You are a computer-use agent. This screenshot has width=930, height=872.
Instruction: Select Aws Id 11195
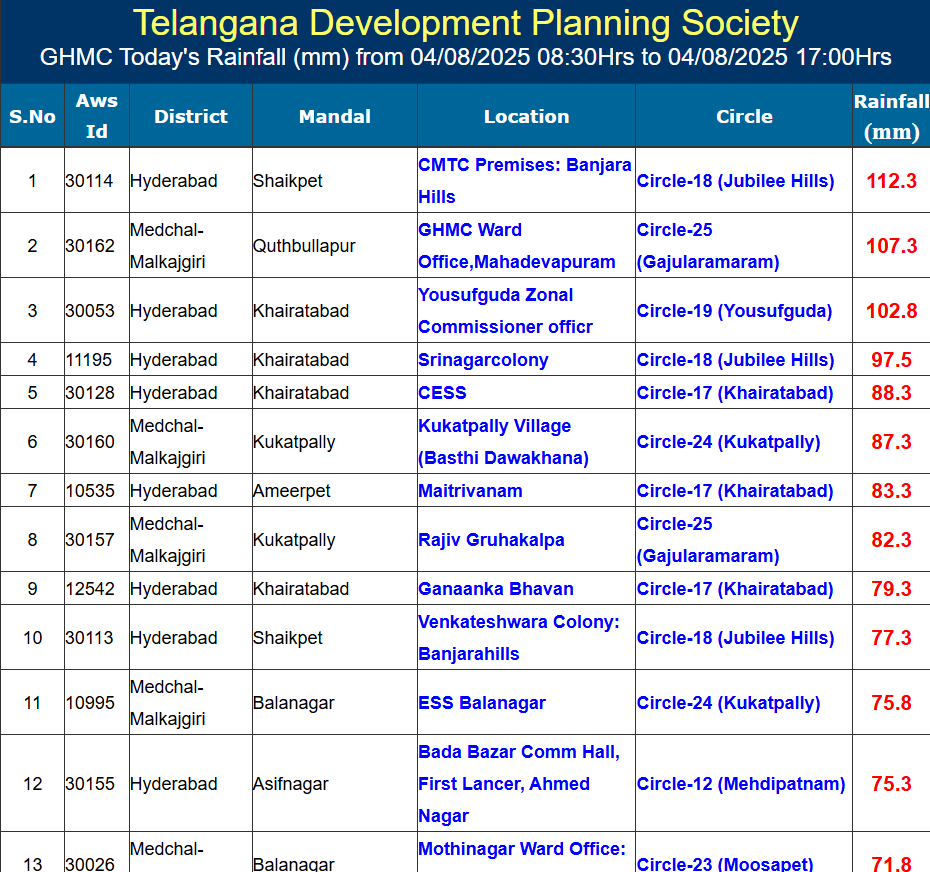point(89,359)
